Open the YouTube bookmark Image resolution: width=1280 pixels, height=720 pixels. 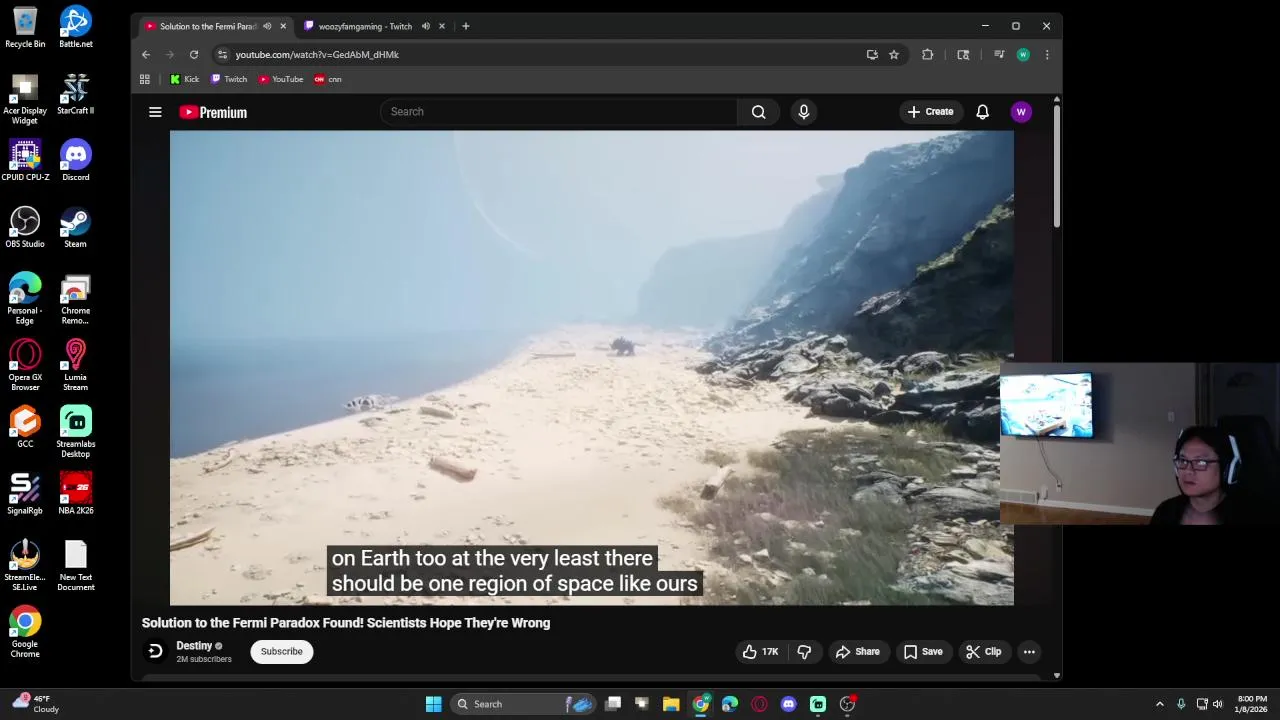[x=281, y=79]
